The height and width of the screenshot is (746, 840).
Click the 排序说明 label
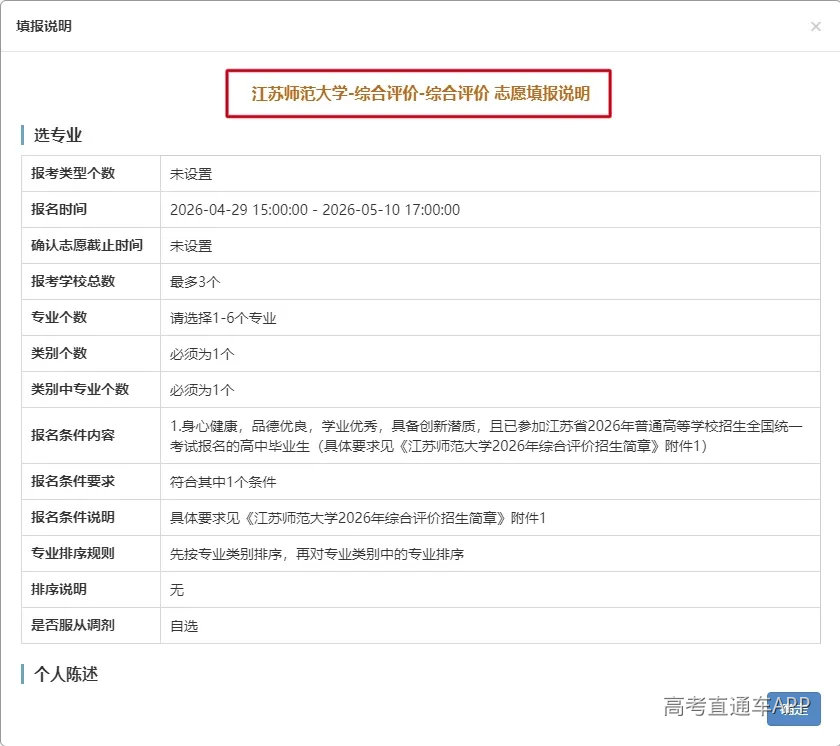point(59,589)
